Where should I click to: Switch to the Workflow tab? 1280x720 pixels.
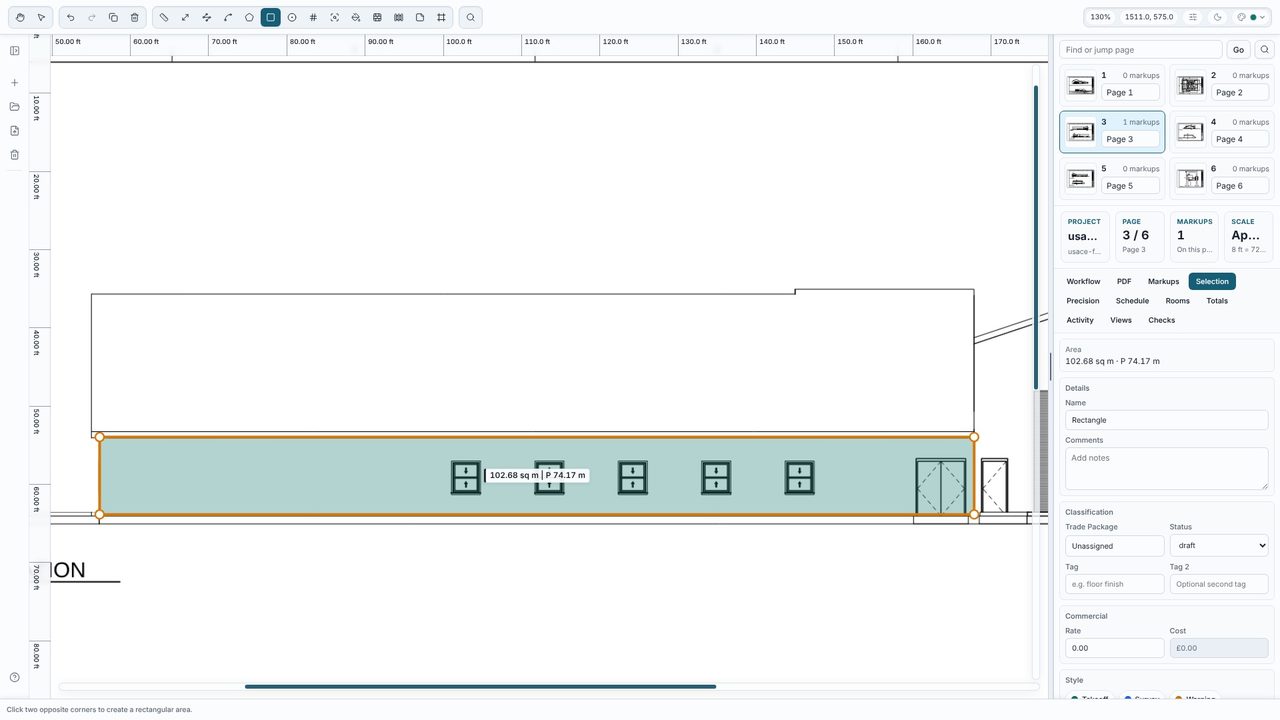click(x=1083, y=282)
